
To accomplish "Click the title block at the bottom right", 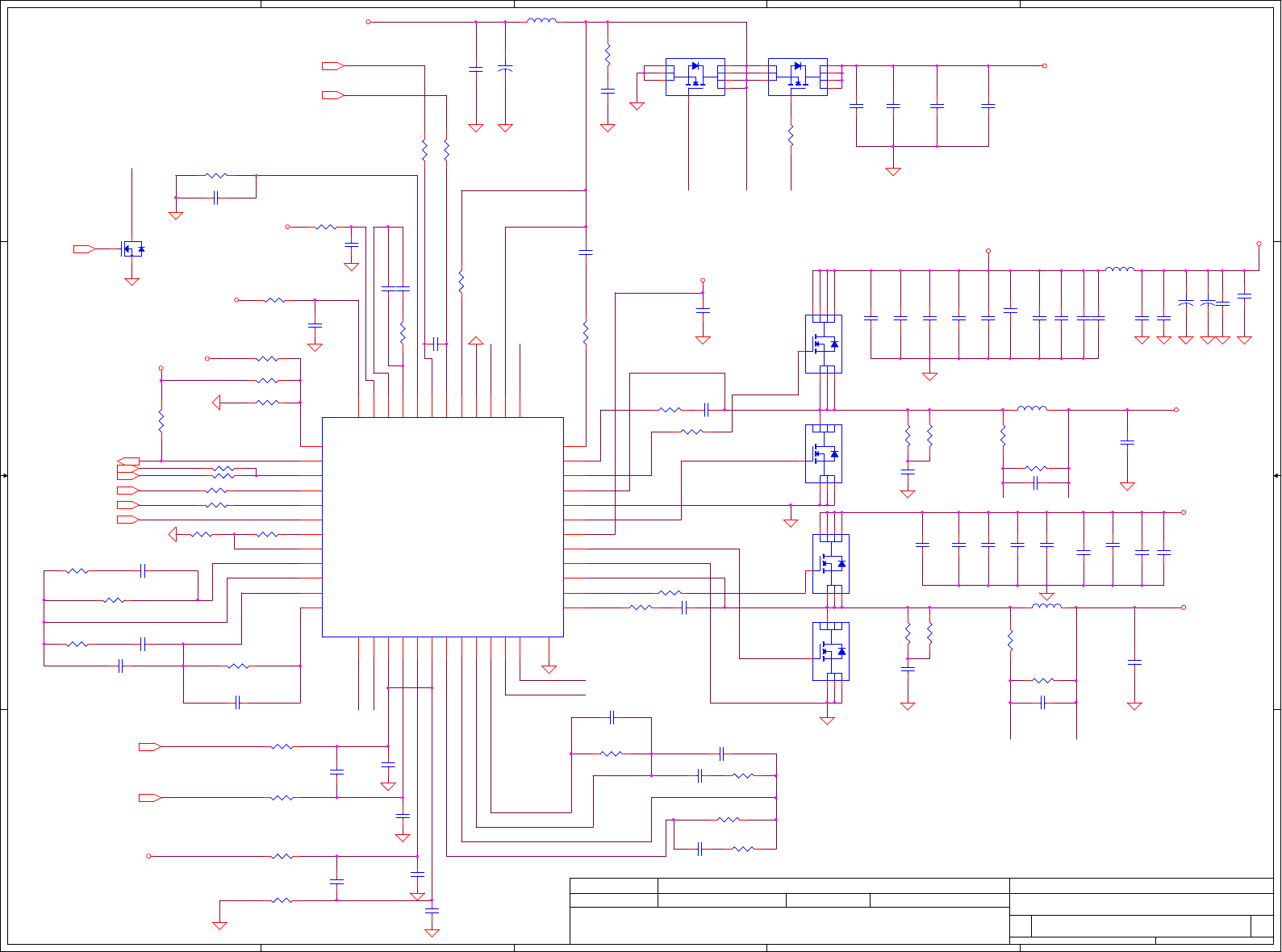I will [x=921, y=911].
